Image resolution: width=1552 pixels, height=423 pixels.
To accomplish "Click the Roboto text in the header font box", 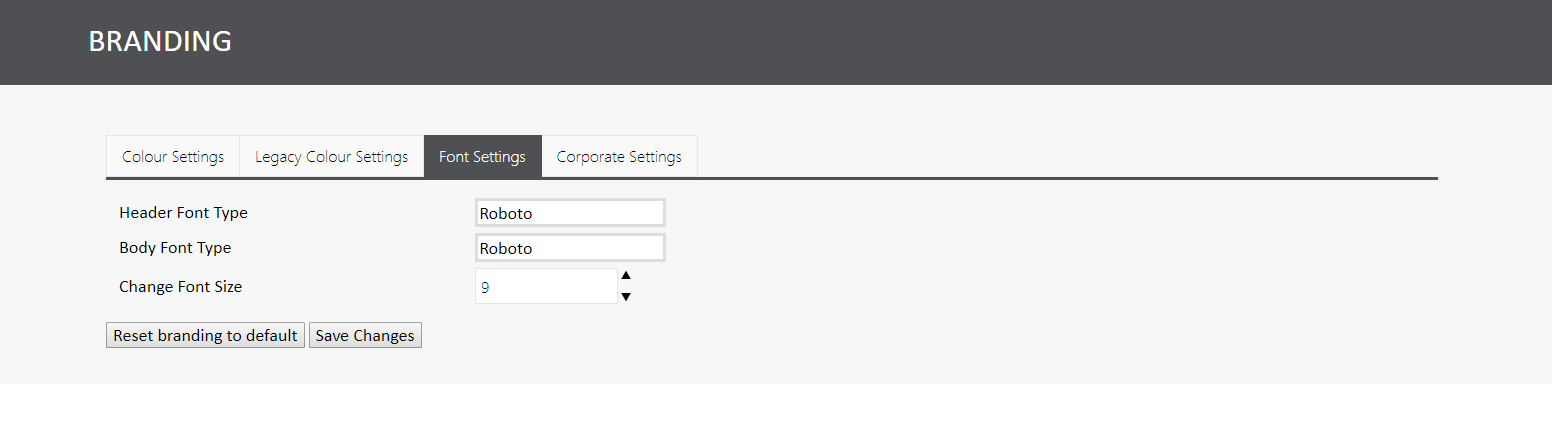I will pos(506,213).
